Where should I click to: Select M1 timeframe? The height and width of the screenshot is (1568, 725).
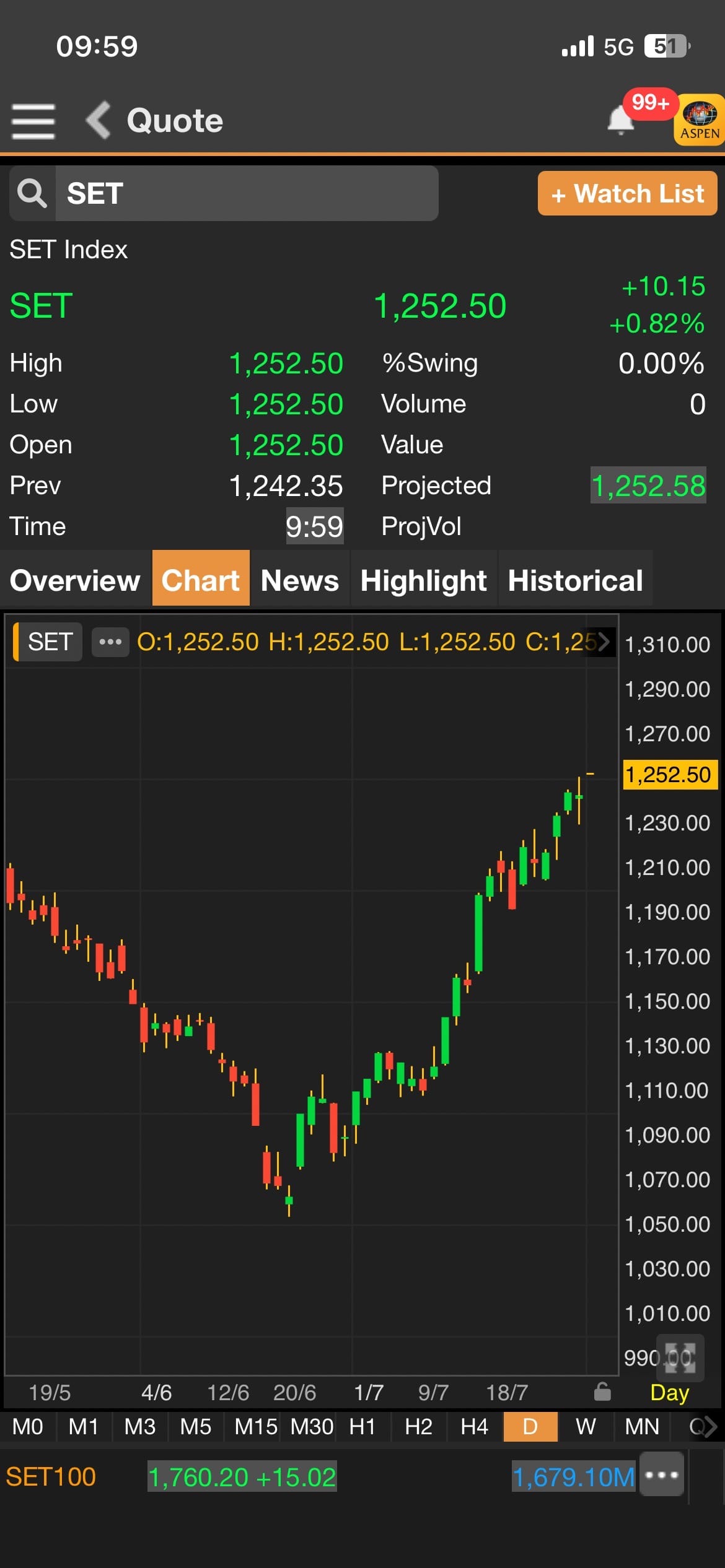coord(84,1427)
